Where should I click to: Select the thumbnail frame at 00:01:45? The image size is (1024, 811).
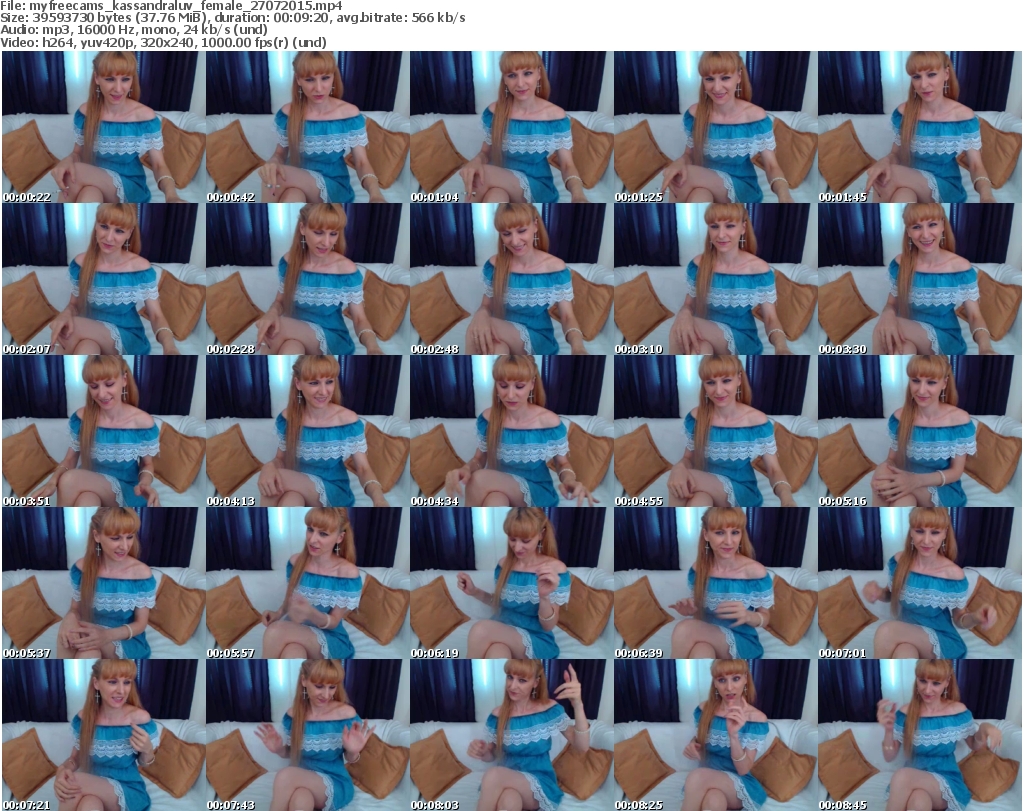(x=920, y=127)
